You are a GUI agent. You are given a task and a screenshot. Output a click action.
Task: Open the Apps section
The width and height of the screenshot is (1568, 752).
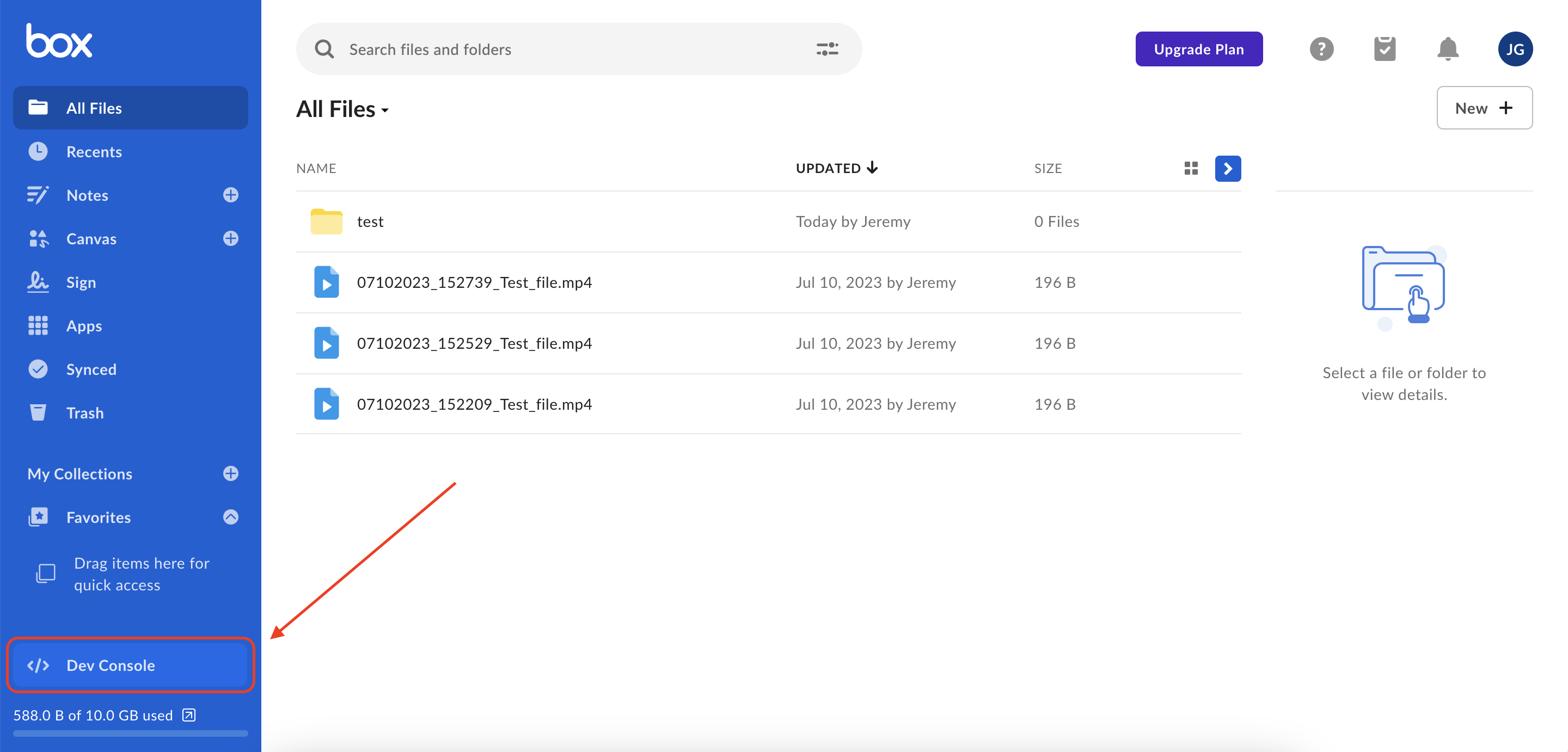pyautogui.click(x=83, y=325)
